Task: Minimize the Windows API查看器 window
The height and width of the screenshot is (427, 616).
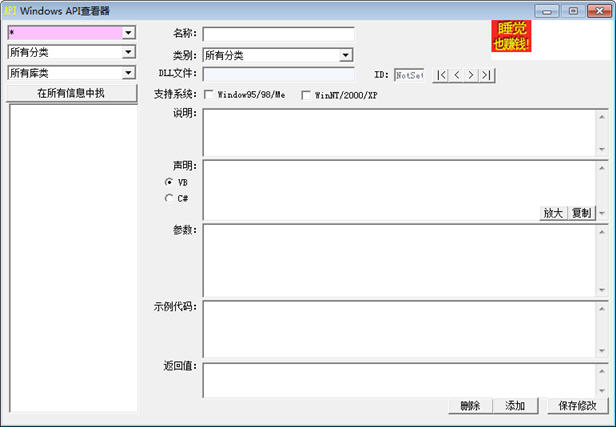Action: click(547, 11)
